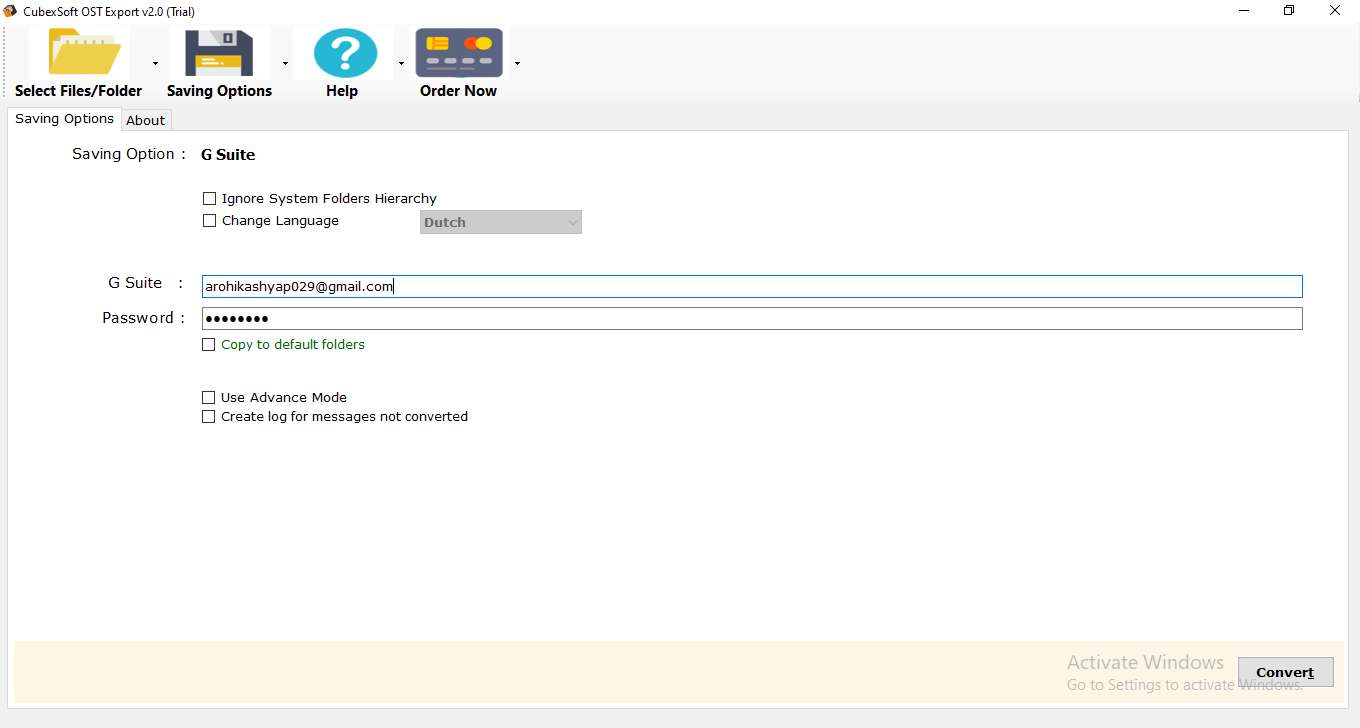Click into the G Suite email field
1360x728 pixels.
pyautogui.click(x=750, y=287)
